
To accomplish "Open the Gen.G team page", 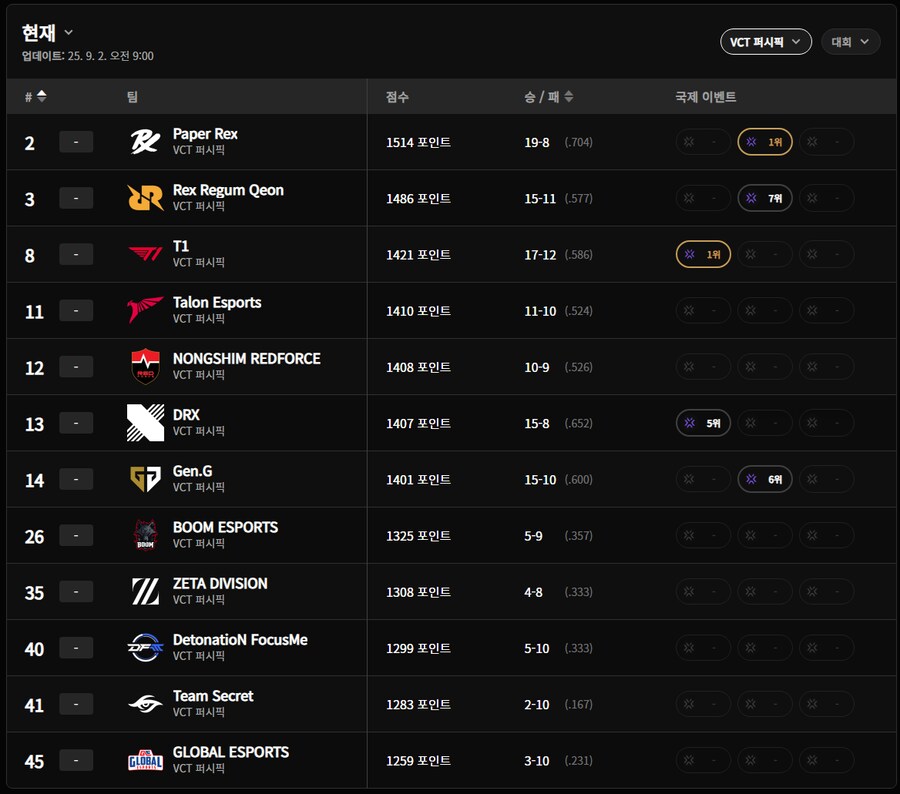I will click(x=192, y=471).
